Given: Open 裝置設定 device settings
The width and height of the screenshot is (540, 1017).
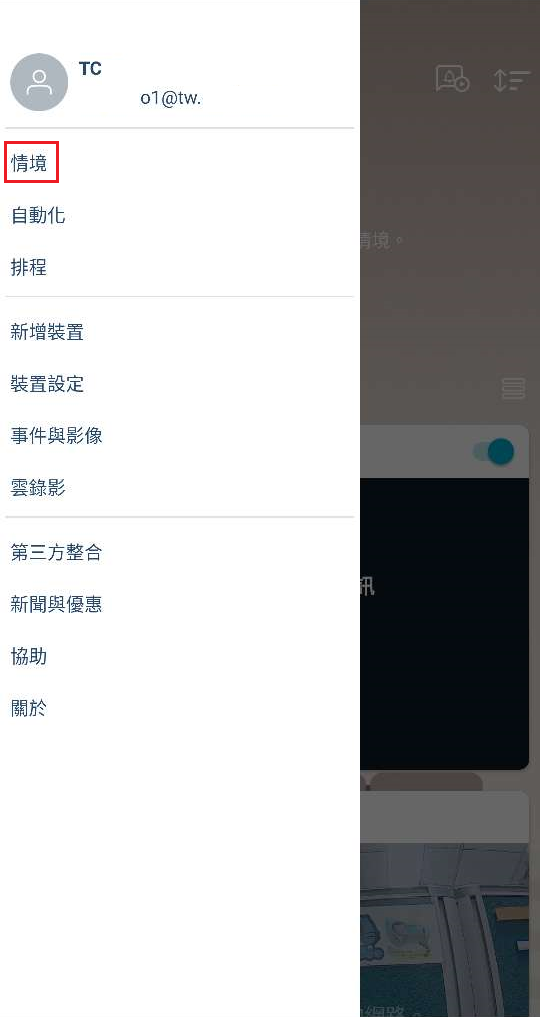Looking at the screenshot, I should 47,384.
